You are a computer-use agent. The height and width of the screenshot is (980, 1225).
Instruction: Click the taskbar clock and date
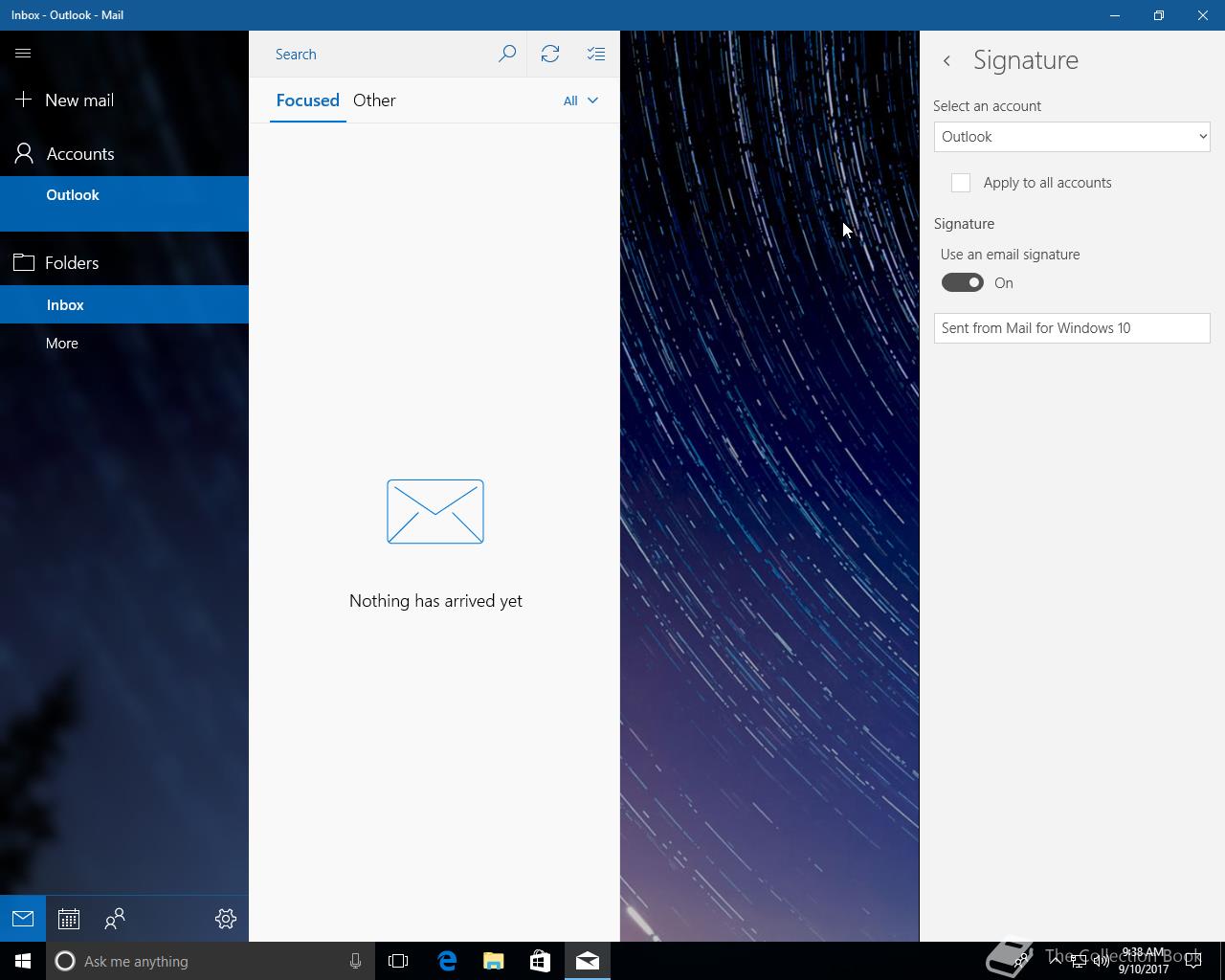(x=1143, y=961)
